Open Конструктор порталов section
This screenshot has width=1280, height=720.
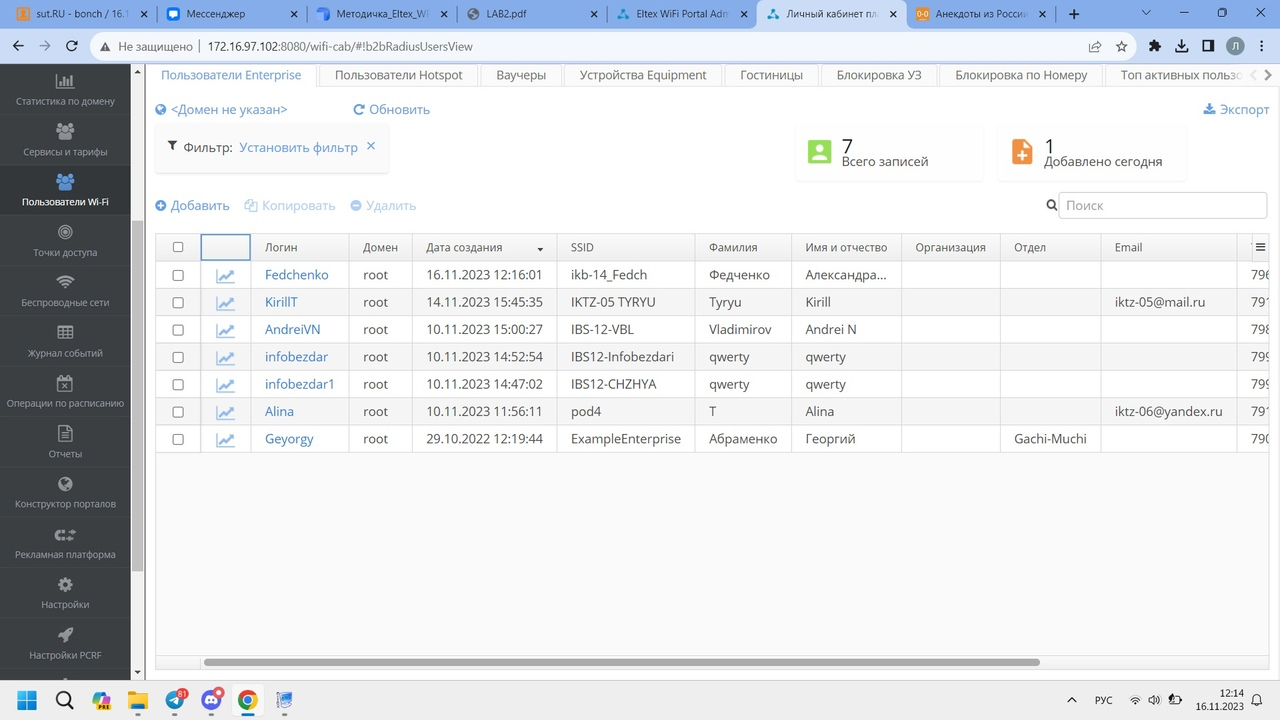(65, 492)
